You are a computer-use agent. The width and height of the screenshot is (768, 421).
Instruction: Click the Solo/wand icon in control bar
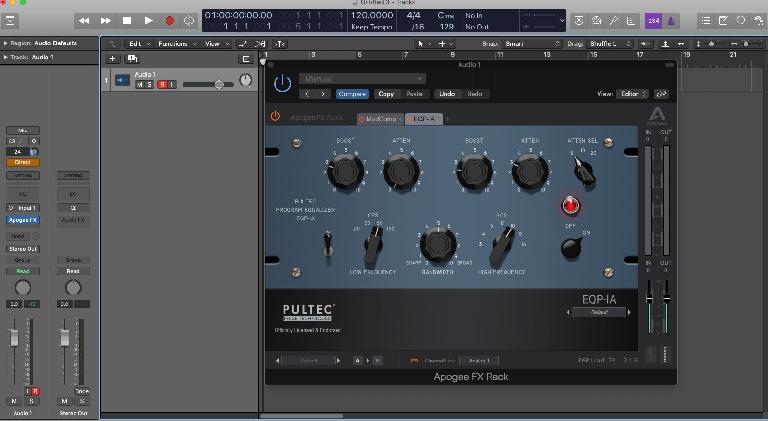(x=614, y=21)
